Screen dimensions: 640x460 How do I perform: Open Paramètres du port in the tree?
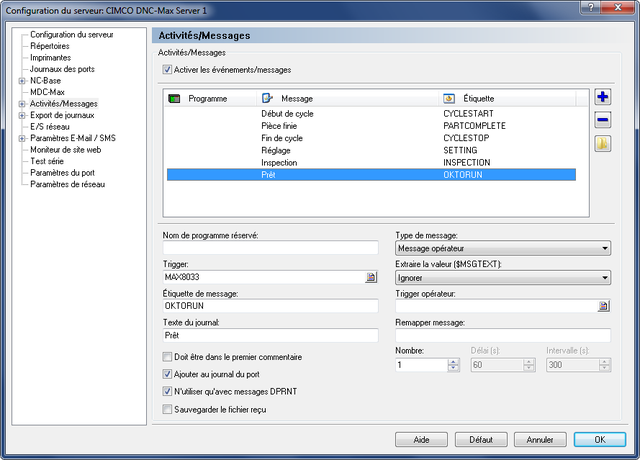[x=62, y=173]
